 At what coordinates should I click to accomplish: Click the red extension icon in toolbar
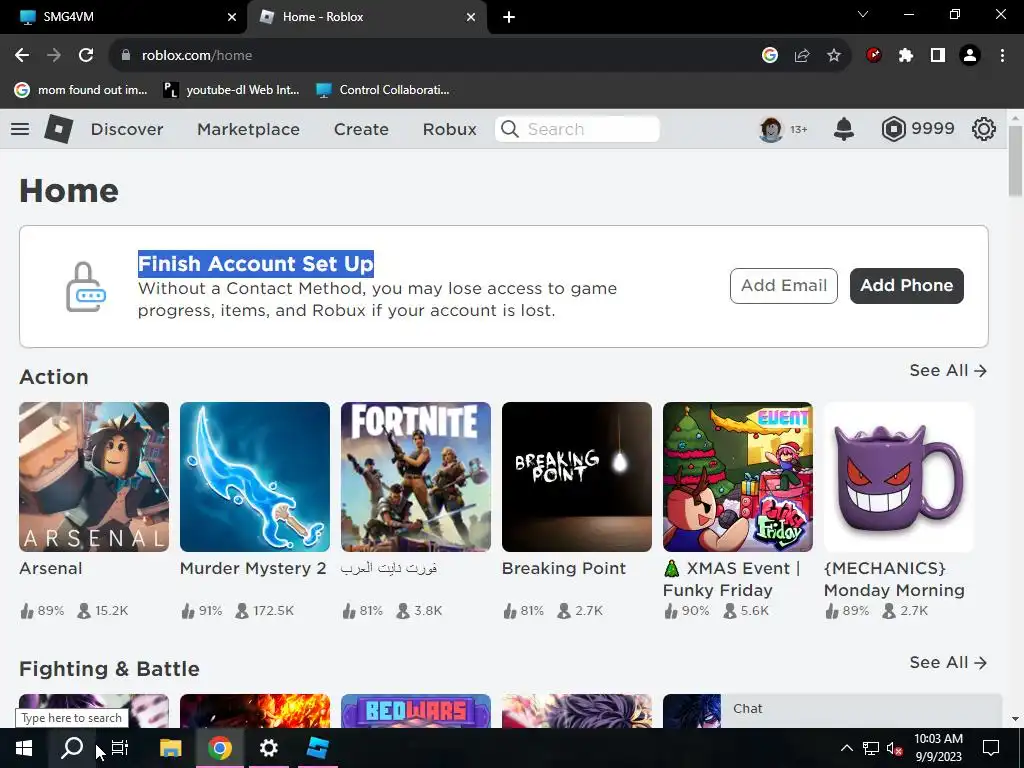click(874, 56)
